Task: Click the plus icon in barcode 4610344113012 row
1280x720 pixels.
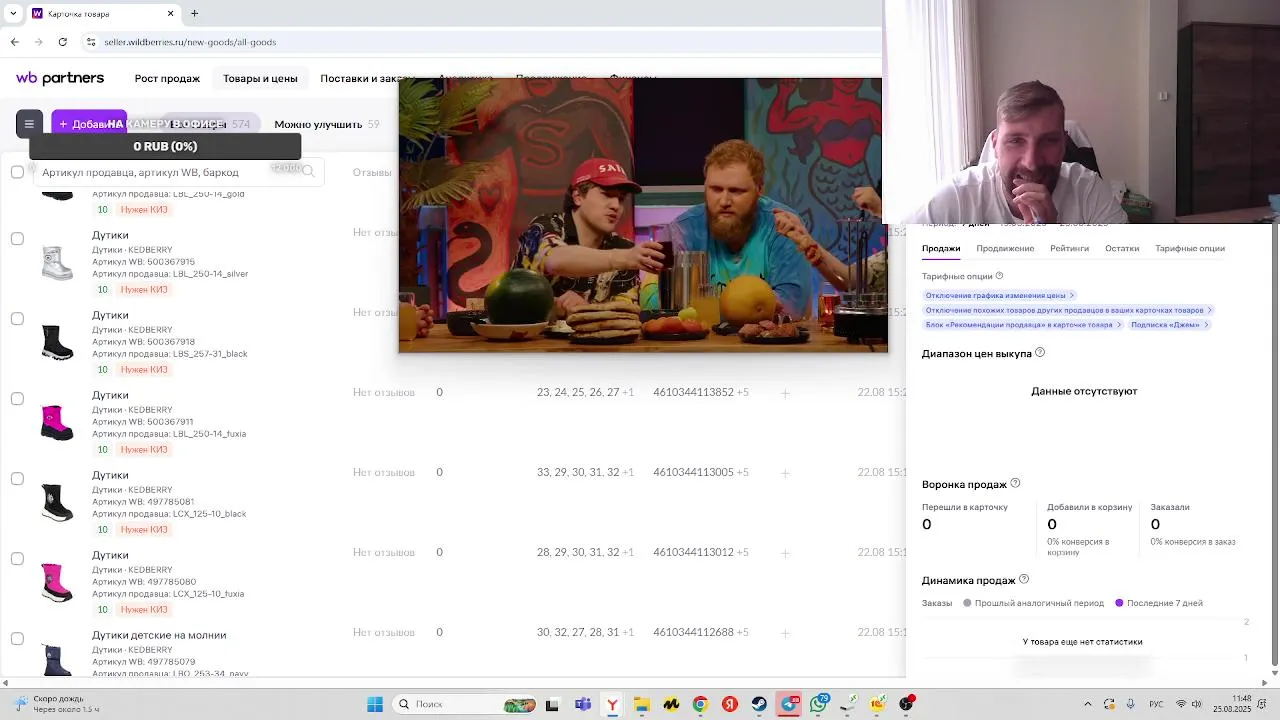Action: coord(785,553)
